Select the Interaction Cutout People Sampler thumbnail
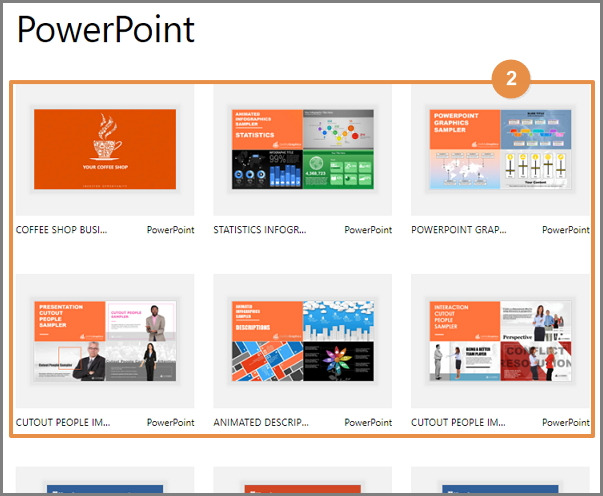The image size is (603, 496). click(500, 341)
